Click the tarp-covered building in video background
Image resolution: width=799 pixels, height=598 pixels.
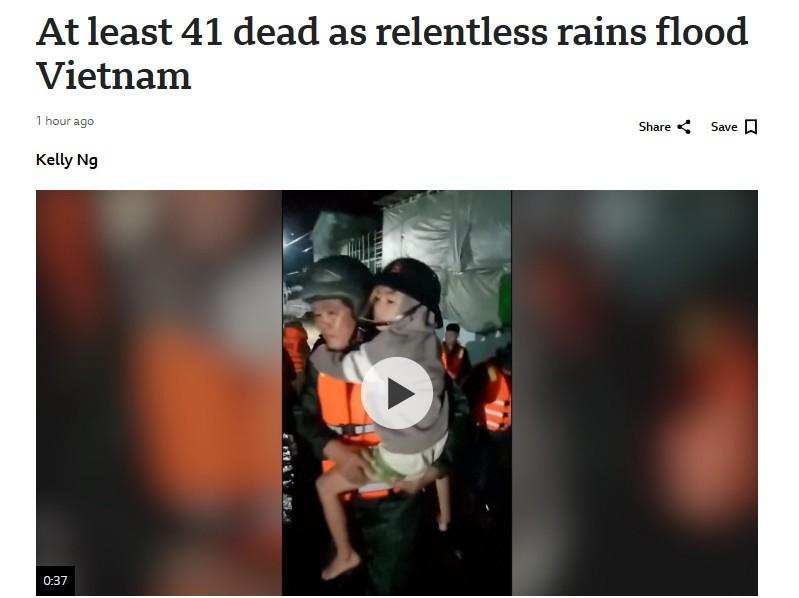[446, 255]
